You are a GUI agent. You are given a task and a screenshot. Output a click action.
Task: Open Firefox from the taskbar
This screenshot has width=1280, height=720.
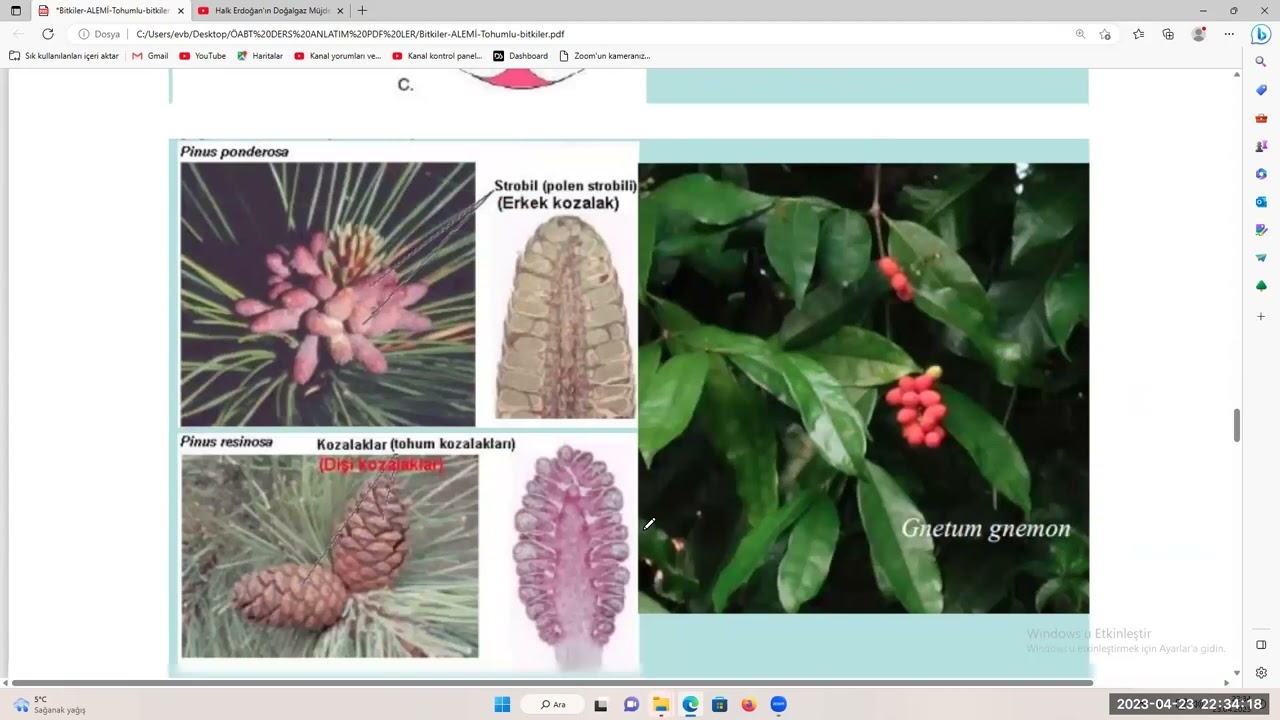pyautogui.click(x=749, y=705)
